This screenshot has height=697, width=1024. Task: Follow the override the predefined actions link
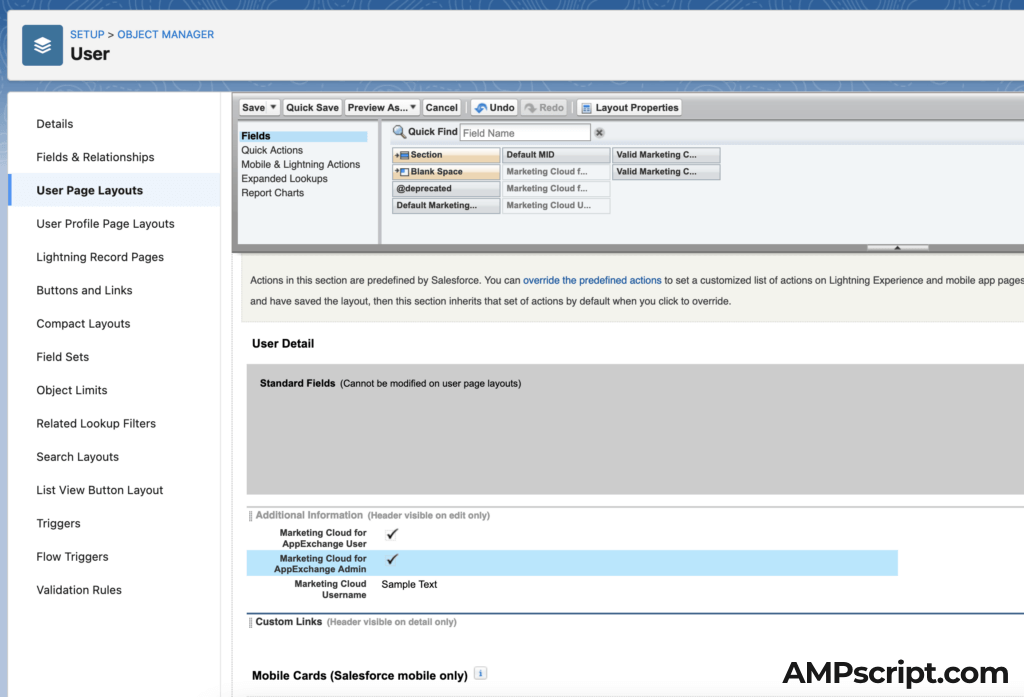point(592,280)
